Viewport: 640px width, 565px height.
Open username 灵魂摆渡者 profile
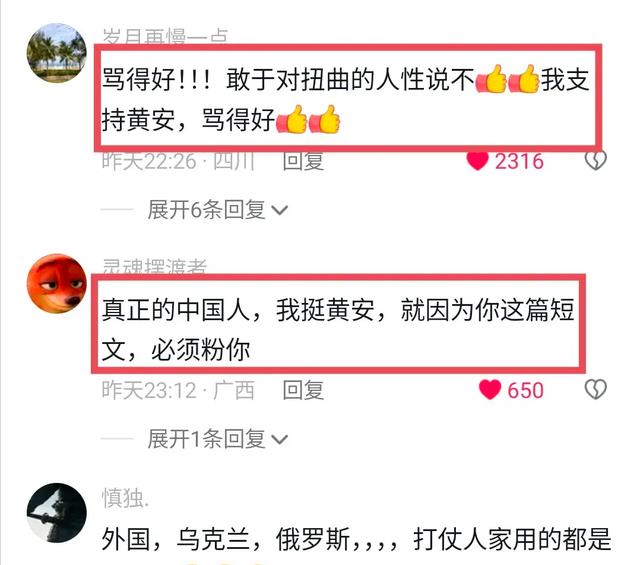(x=155, y=267)
